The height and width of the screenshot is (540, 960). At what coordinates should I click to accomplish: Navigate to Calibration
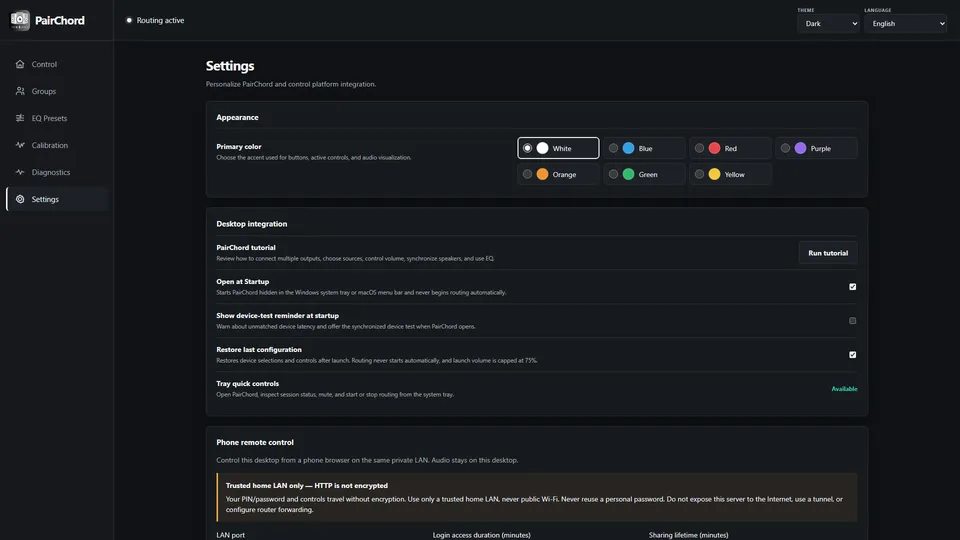[x=58, y=145]
